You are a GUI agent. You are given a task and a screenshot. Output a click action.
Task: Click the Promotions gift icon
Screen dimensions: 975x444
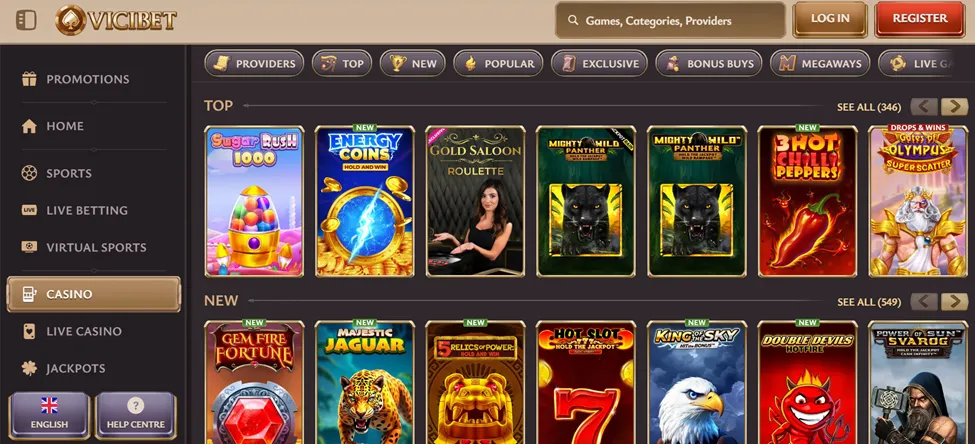[29, 79]
